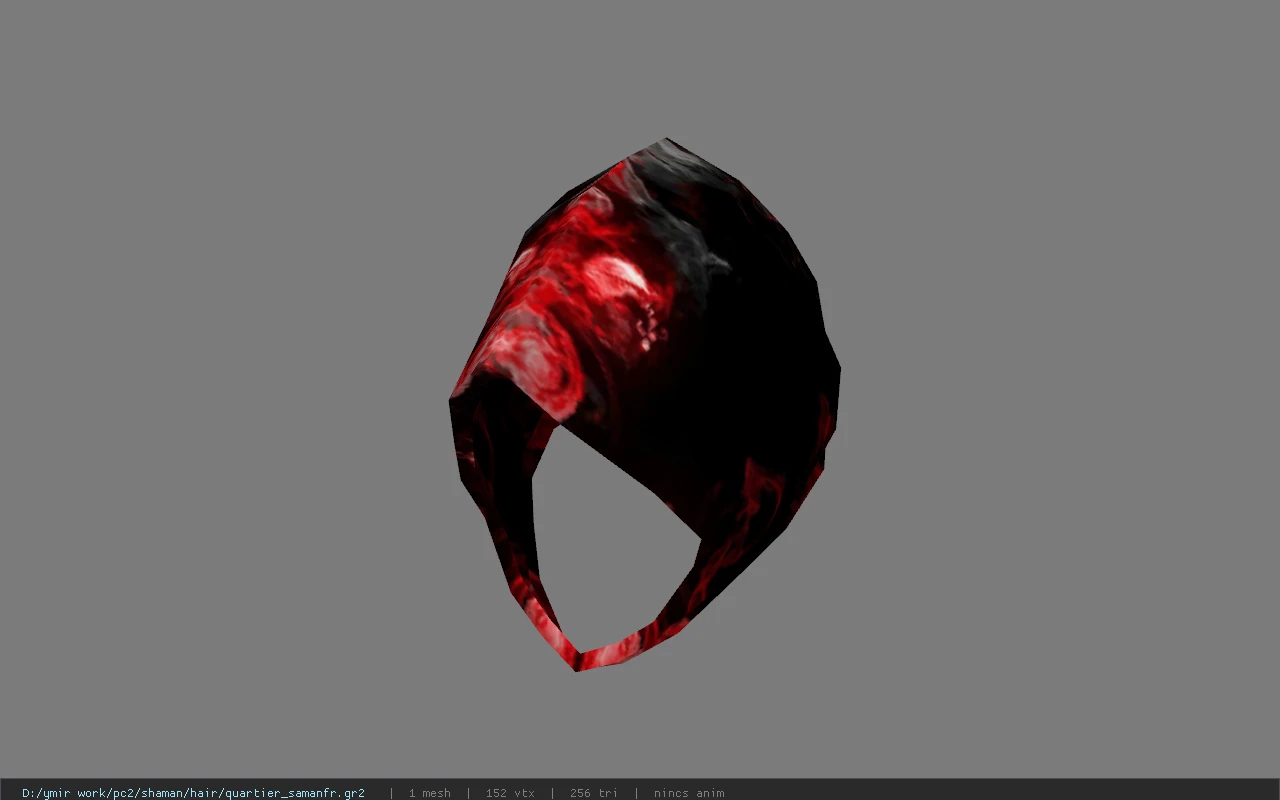The width and height of the screenshot is (1280, 800).
Task: Click the '256 tri' triangle count
Action: (593, 793)
